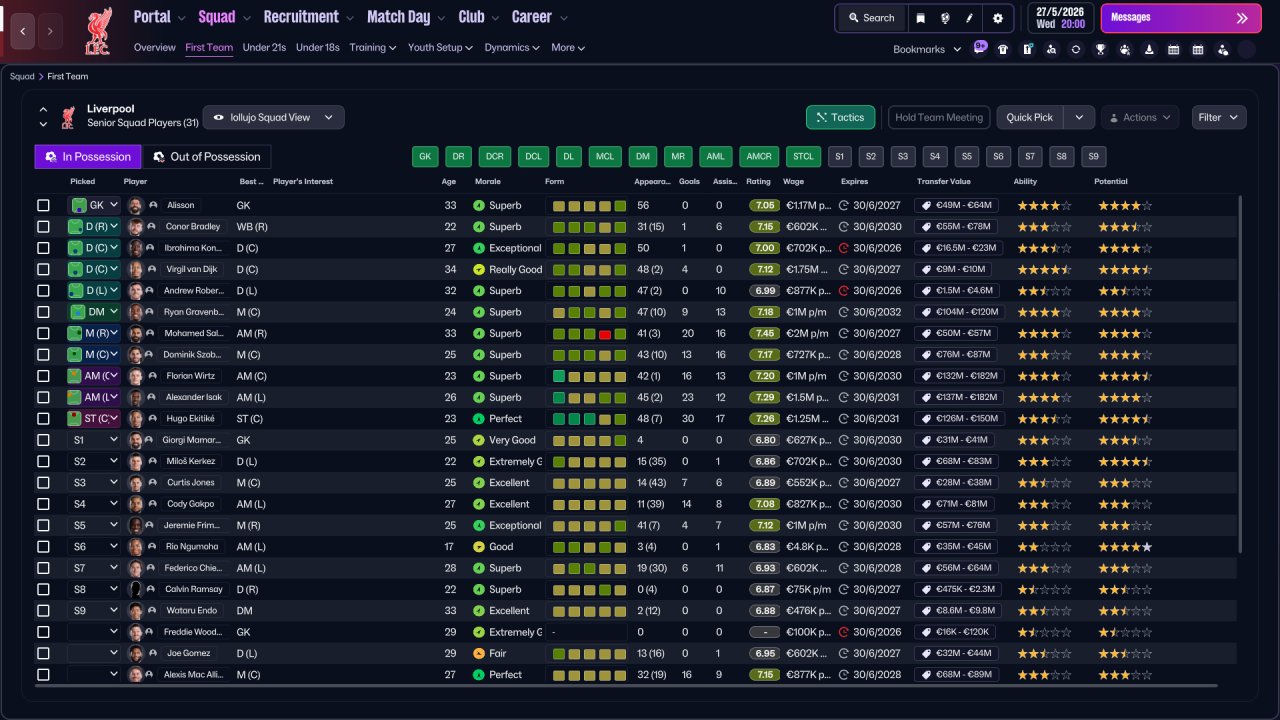1280x720 pixels.
Task: Expand the Quick Pick arrow dropdown
Action: 1078,117
